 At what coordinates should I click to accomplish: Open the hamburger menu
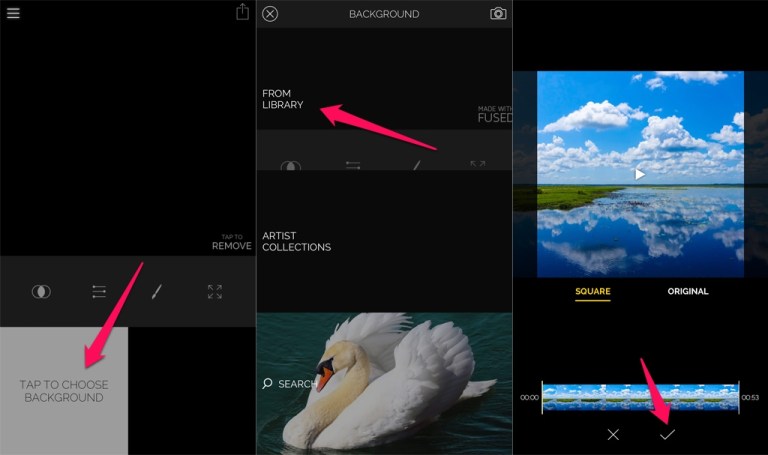click(13, 13)
